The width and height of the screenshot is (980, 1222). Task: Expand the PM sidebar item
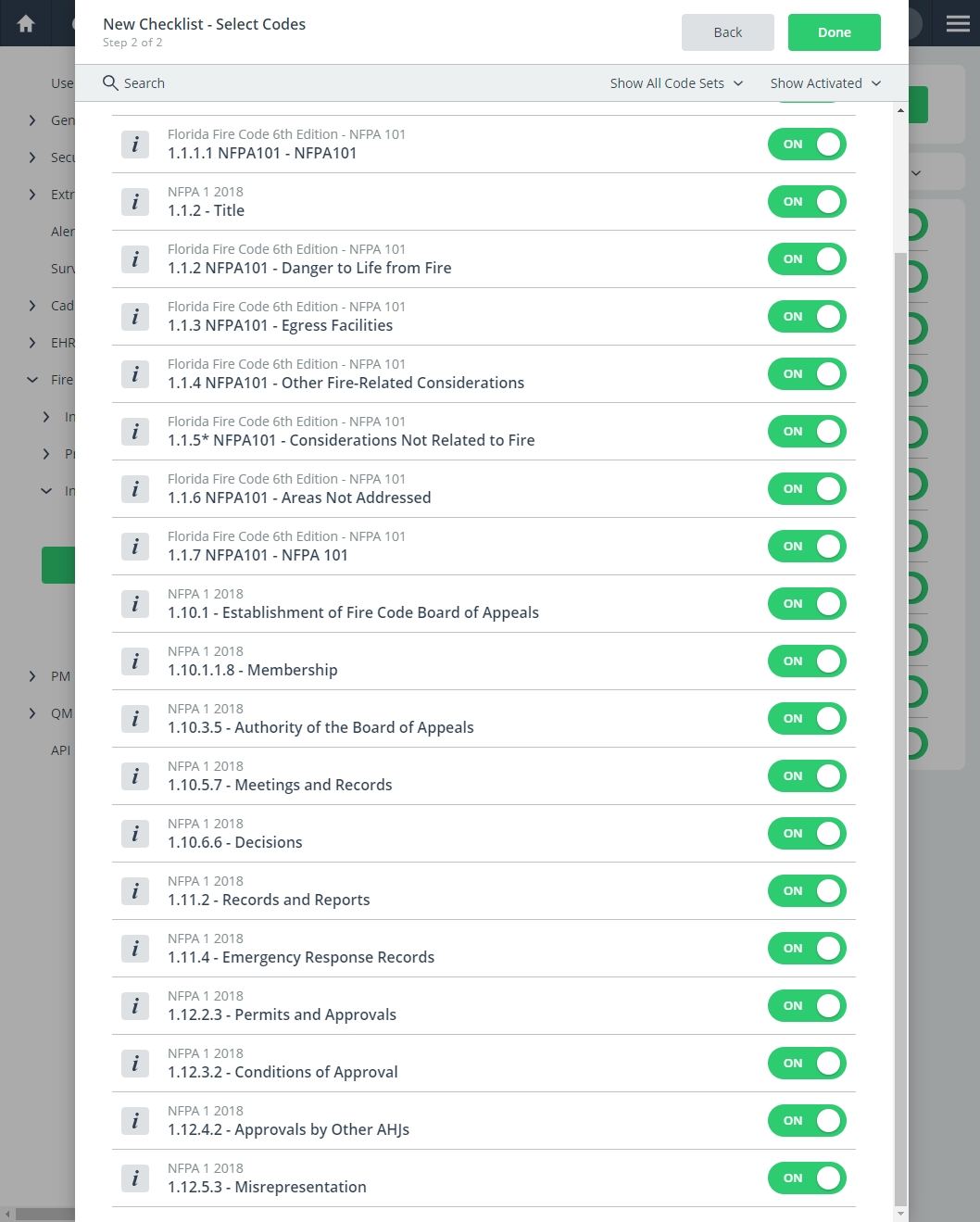[x=32, y=676]
